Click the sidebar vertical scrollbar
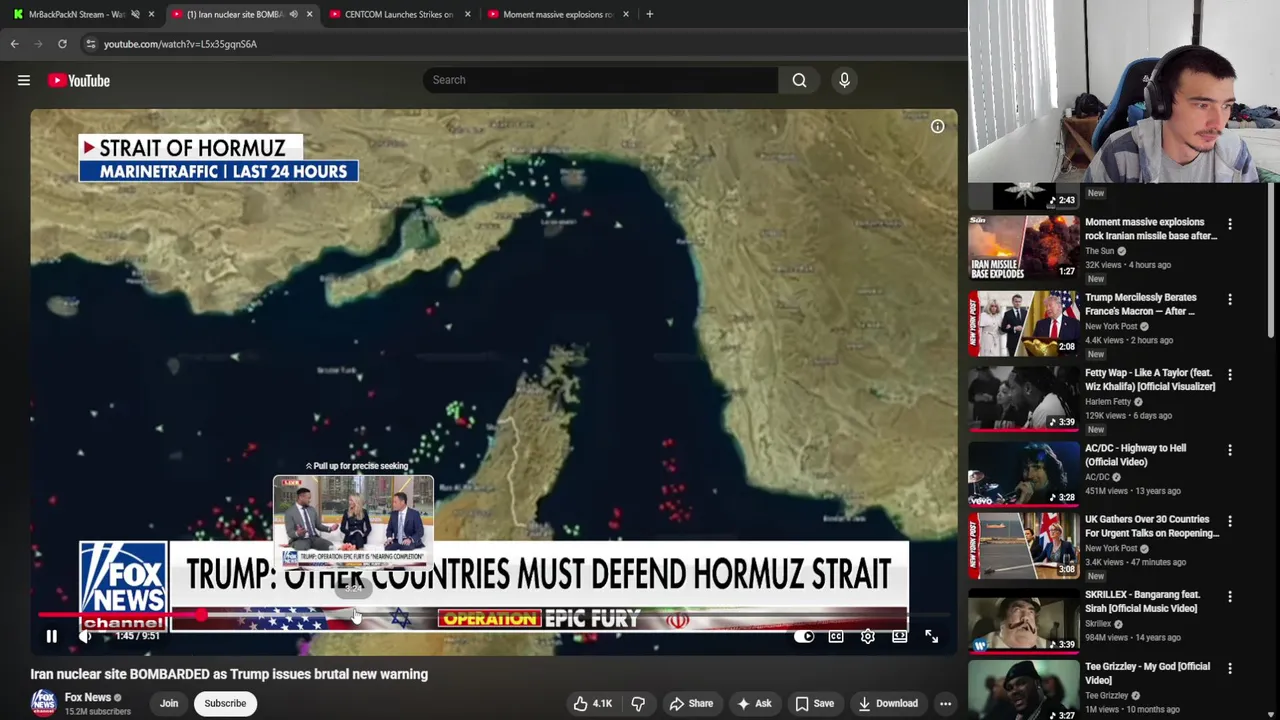Image resolution: width=1280 pixels, height=720 pixels. (1273, 262)
